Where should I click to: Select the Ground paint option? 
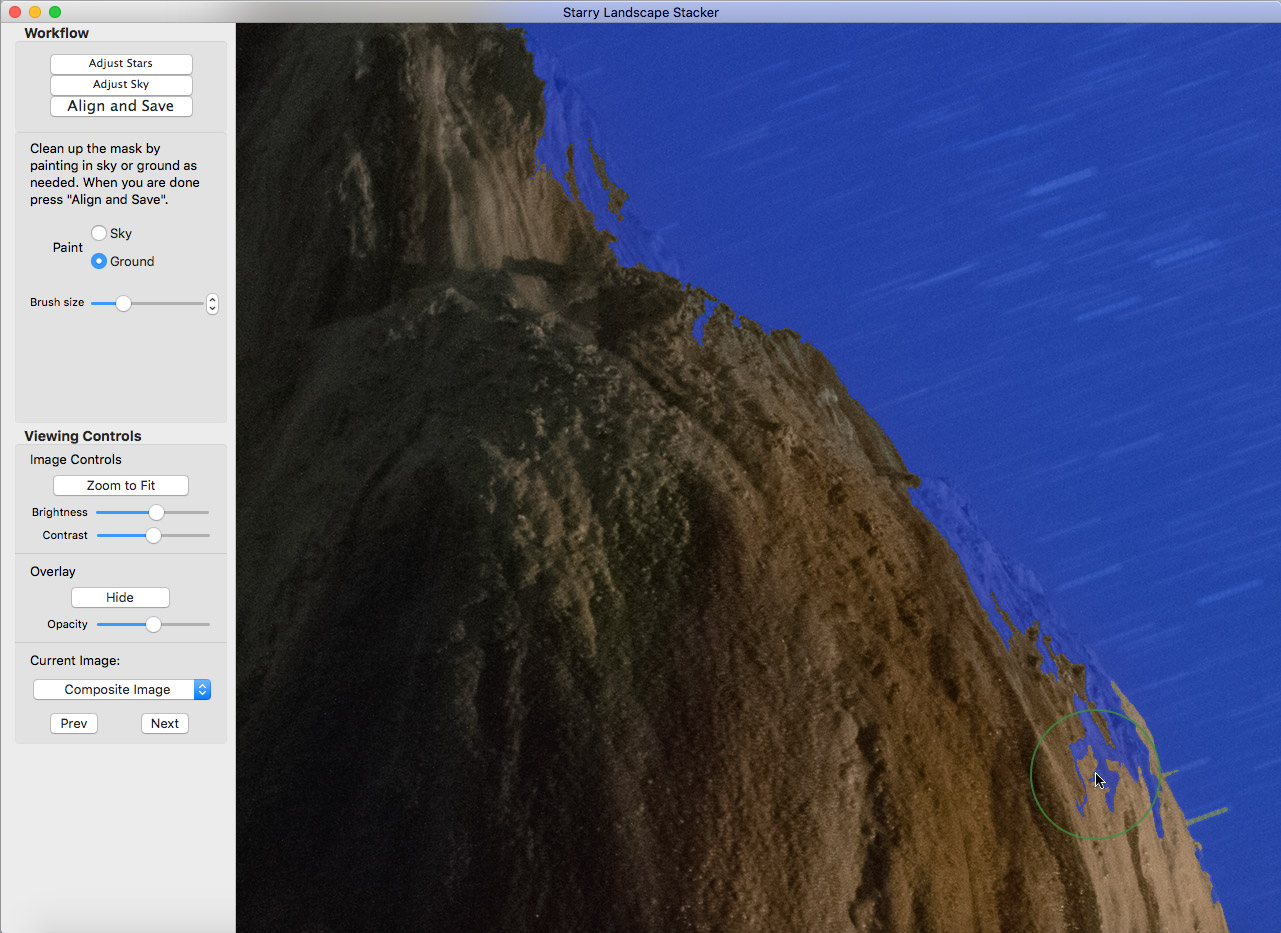[99, 261]
